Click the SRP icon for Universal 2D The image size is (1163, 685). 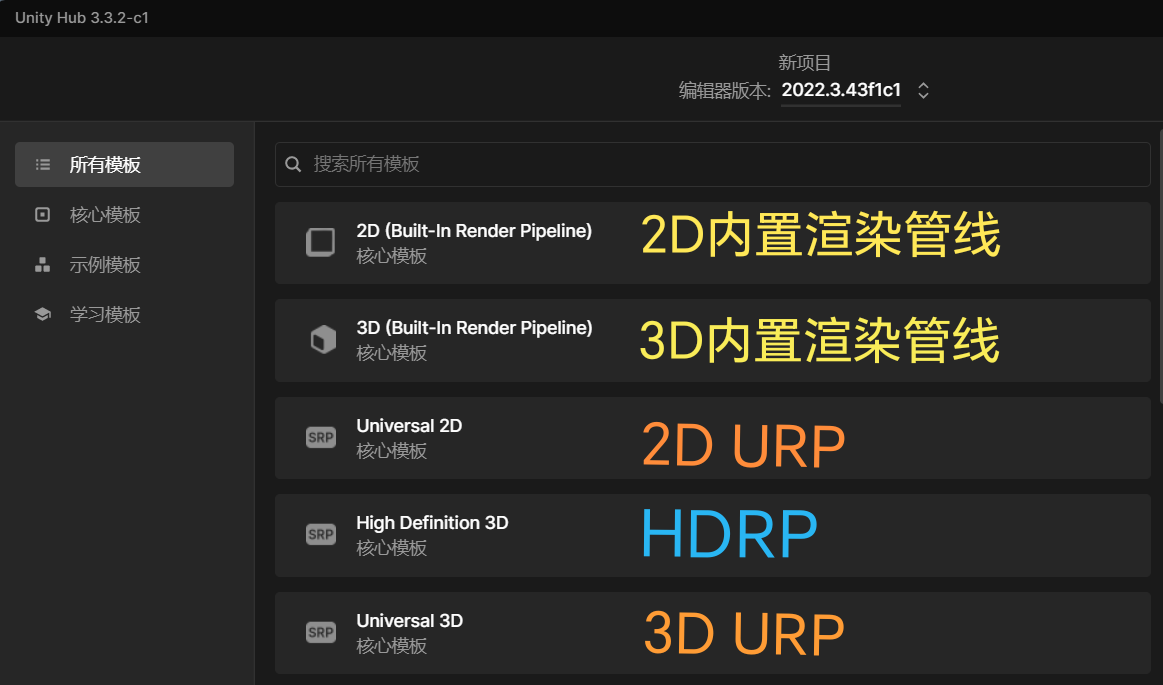(x=320, y=437)
